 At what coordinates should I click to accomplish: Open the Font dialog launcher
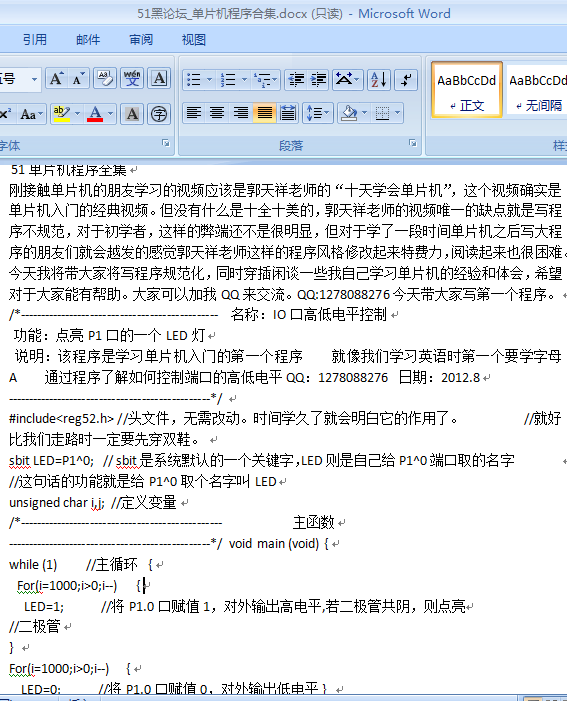point(166,143)
